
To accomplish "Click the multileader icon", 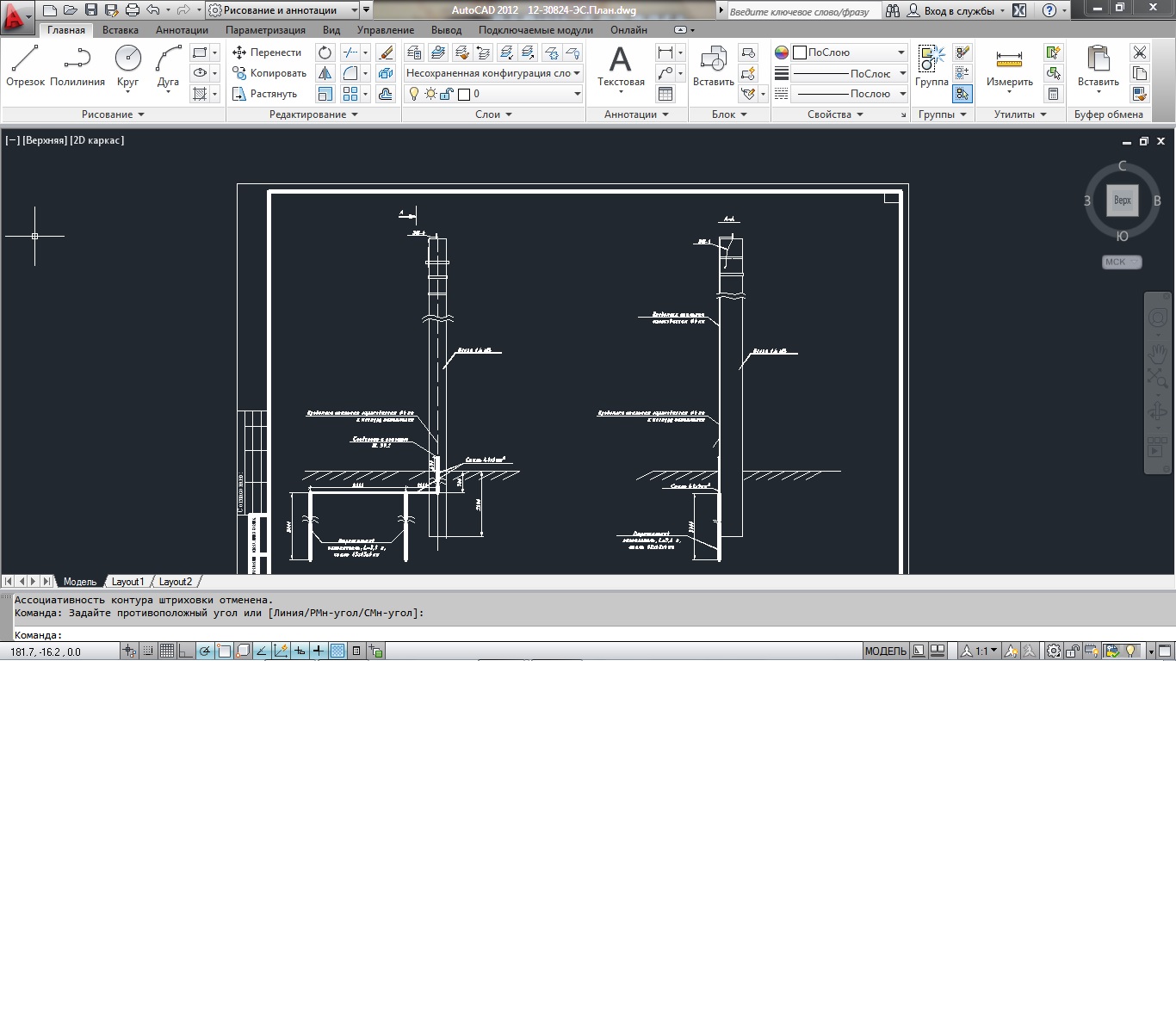I will [665, 73].
